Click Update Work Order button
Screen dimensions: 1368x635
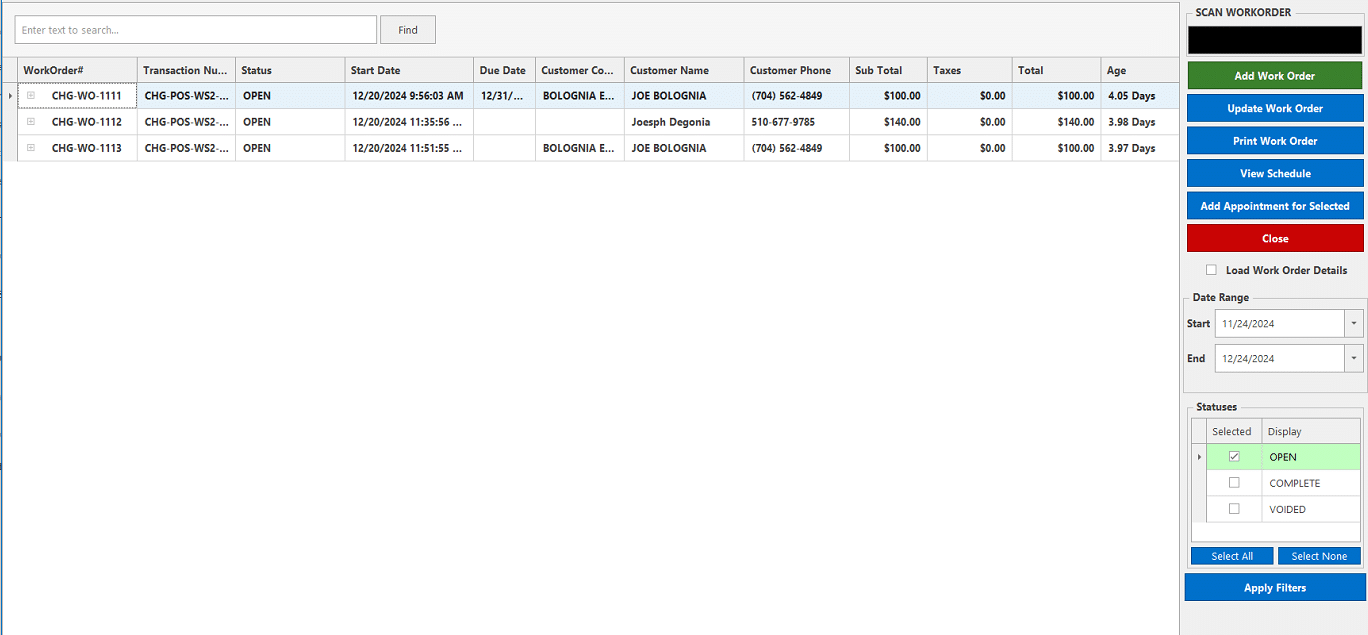(1275, 108)
